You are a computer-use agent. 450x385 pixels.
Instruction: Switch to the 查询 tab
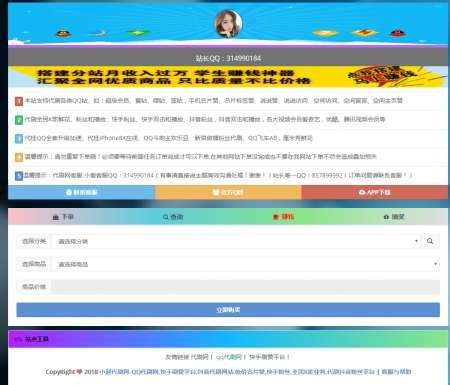tap(173, 217)
